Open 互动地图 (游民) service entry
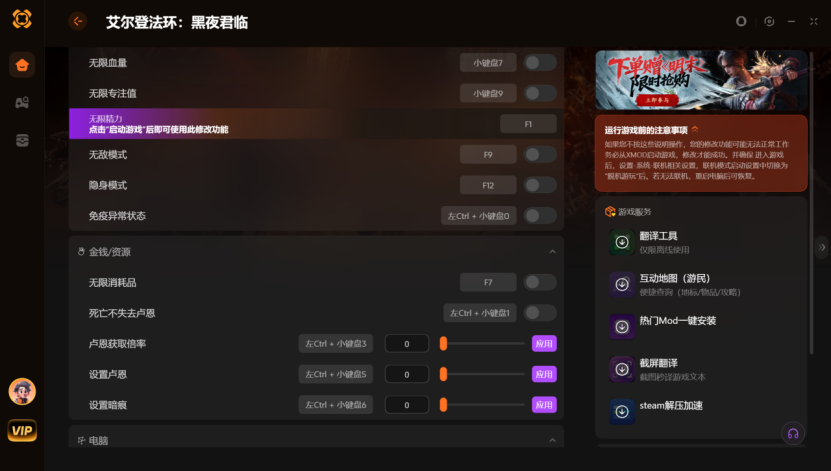Image resolution: width=831 pixels, height=471 pixels. (x=701, y=285)
